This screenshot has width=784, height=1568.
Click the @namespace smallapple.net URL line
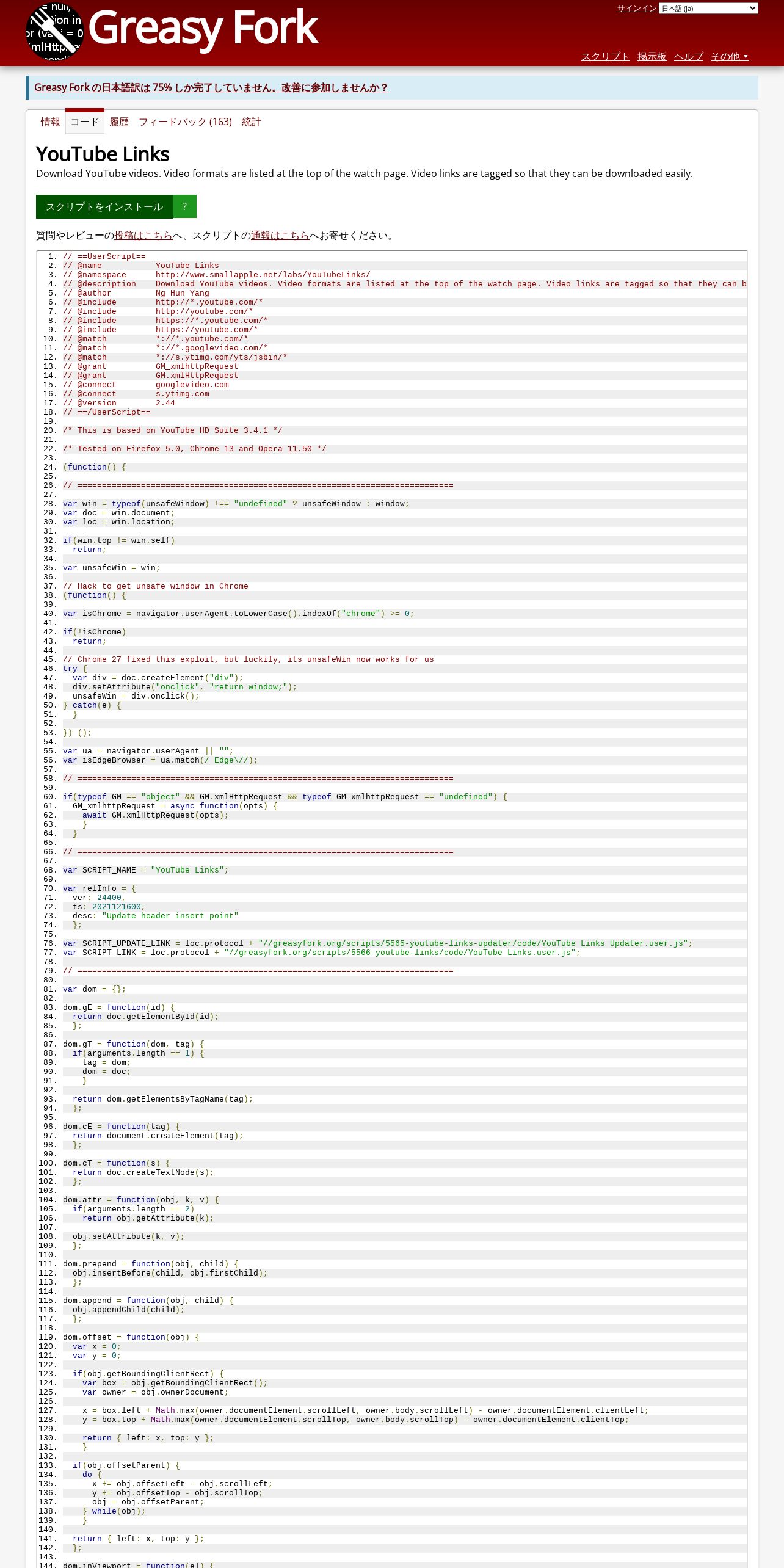(216, 275)
